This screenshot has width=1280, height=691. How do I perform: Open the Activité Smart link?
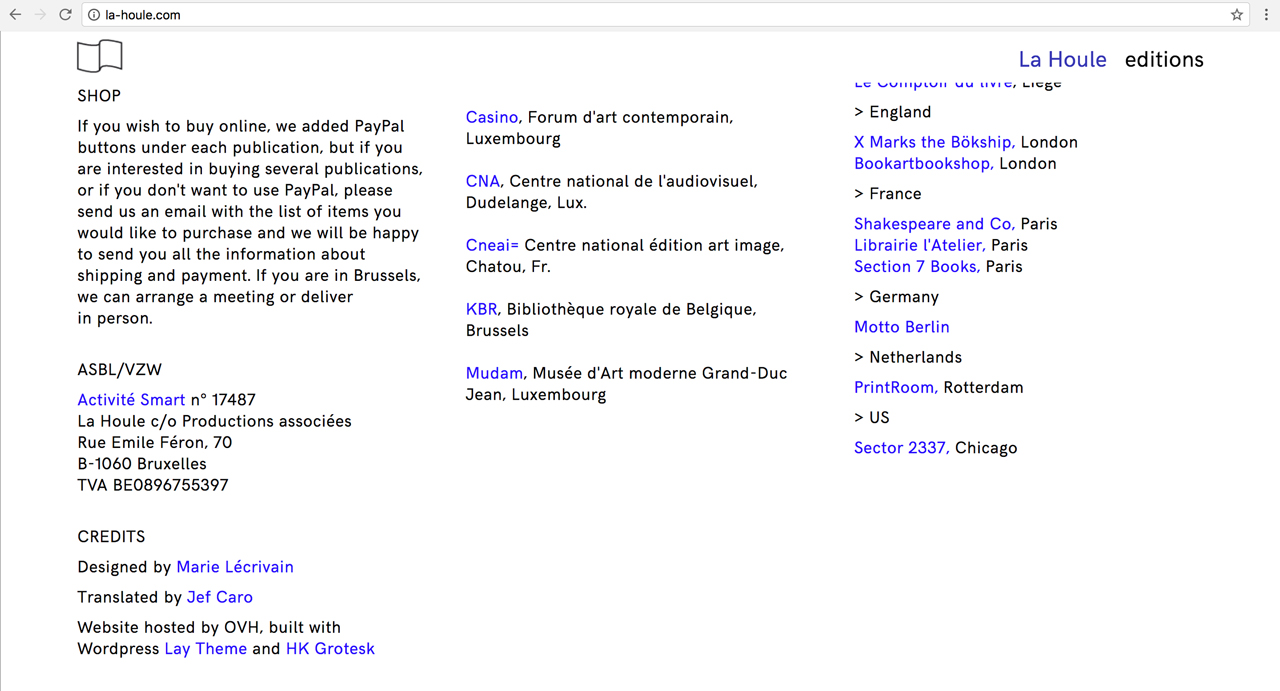click(131, 400)
